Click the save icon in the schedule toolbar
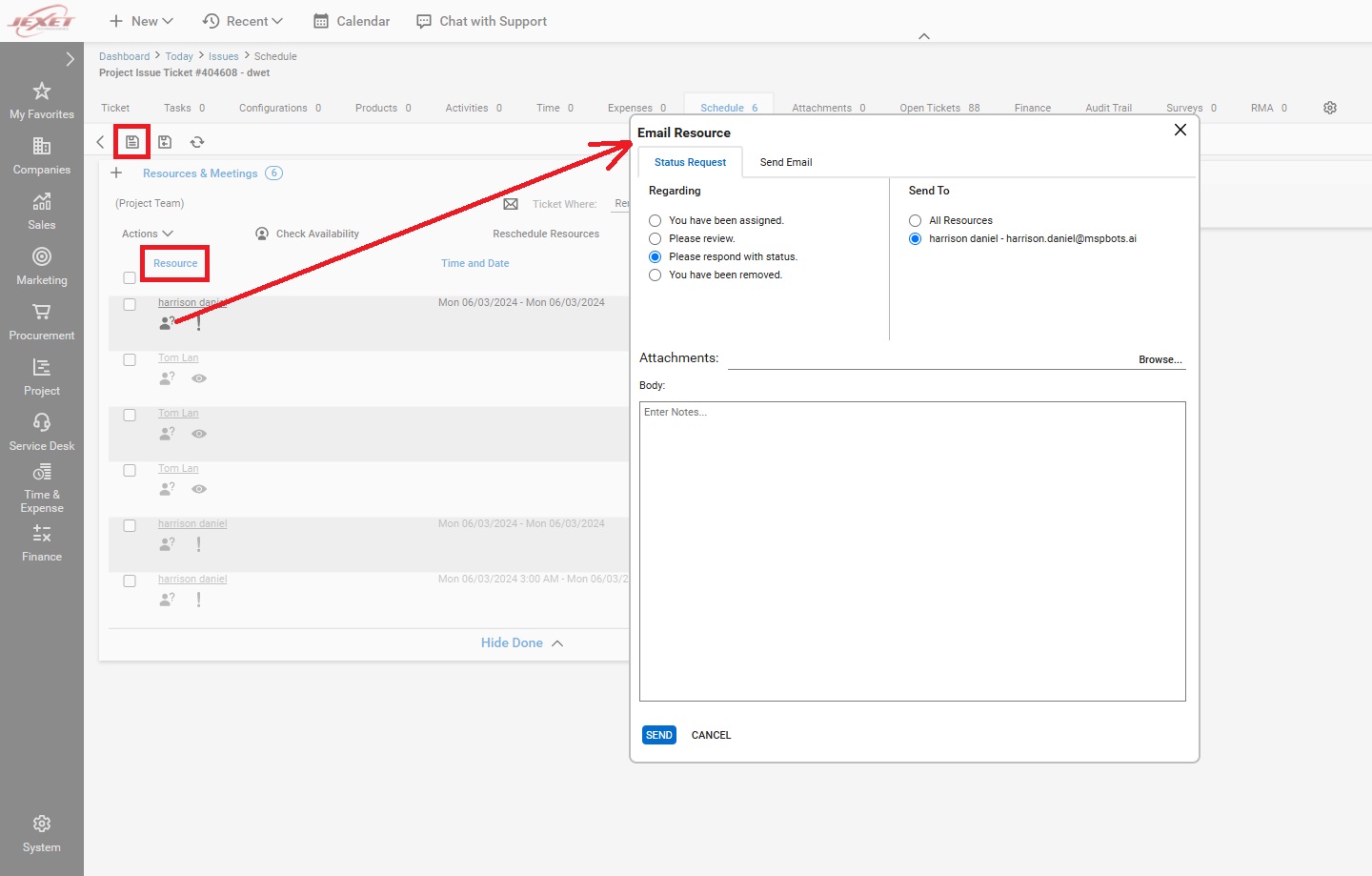Viewport: 1372px width, 876px height. 132,142
